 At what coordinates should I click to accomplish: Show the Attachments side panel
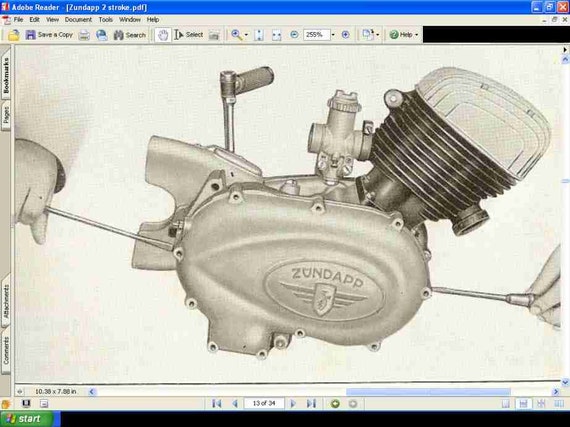[x=6, y=301]
